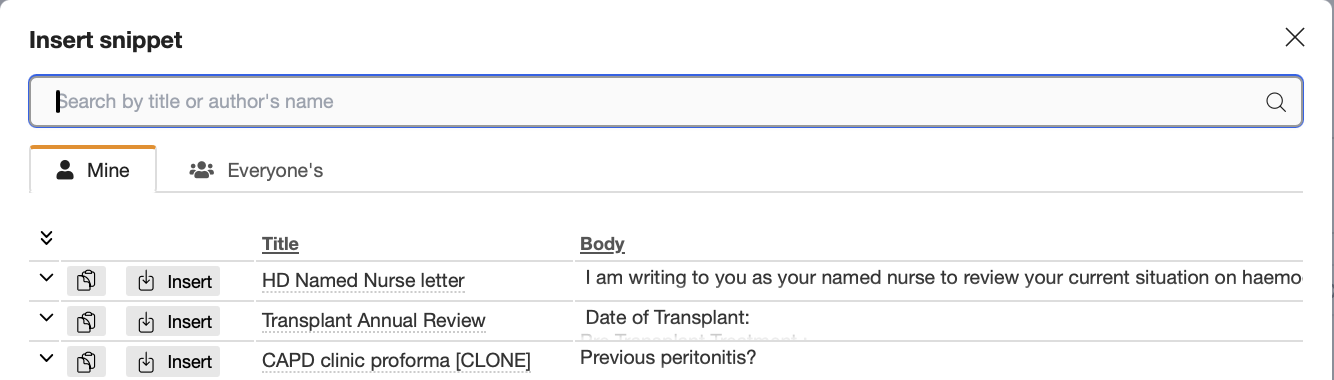Insert the CAPD clinic proforma snippet

173,361
